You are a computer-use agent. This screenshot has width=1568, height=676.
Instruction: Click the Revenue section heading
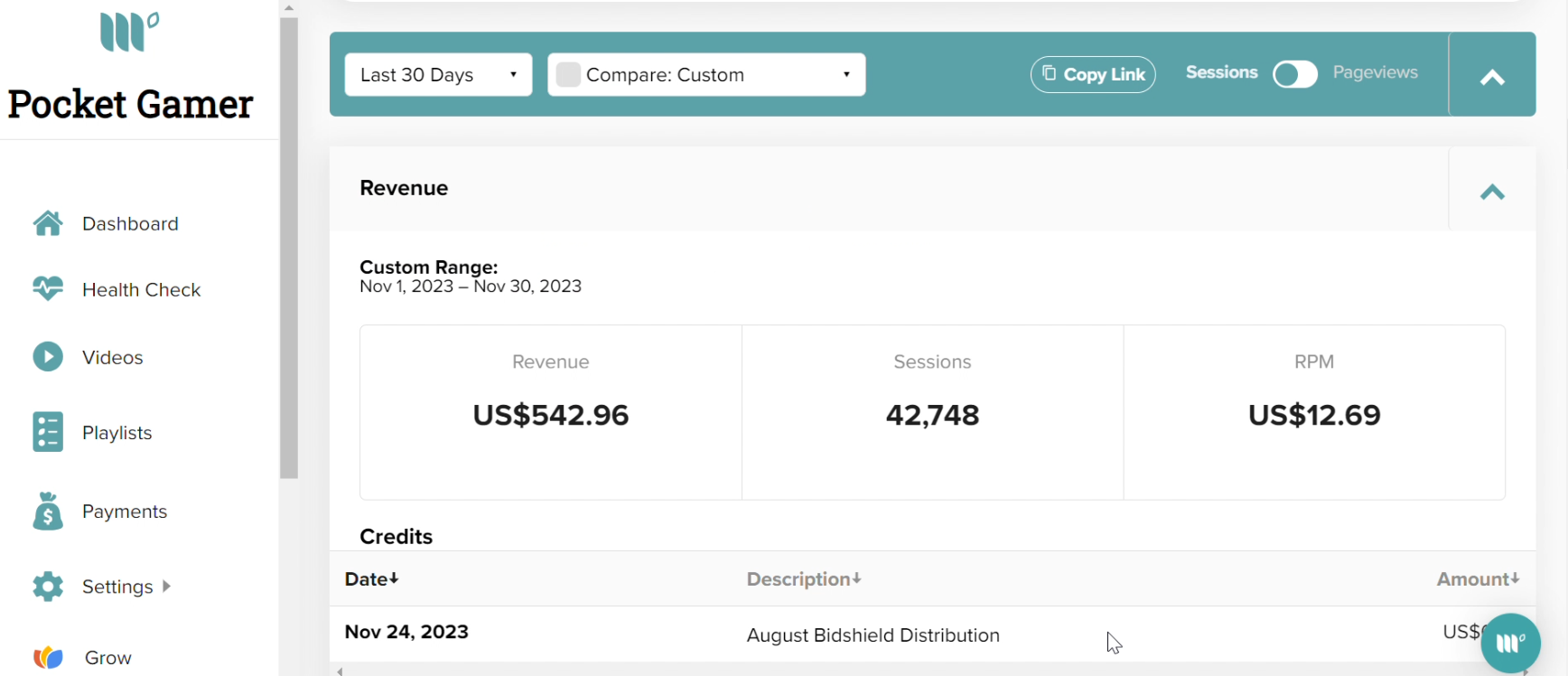[404, 188]
